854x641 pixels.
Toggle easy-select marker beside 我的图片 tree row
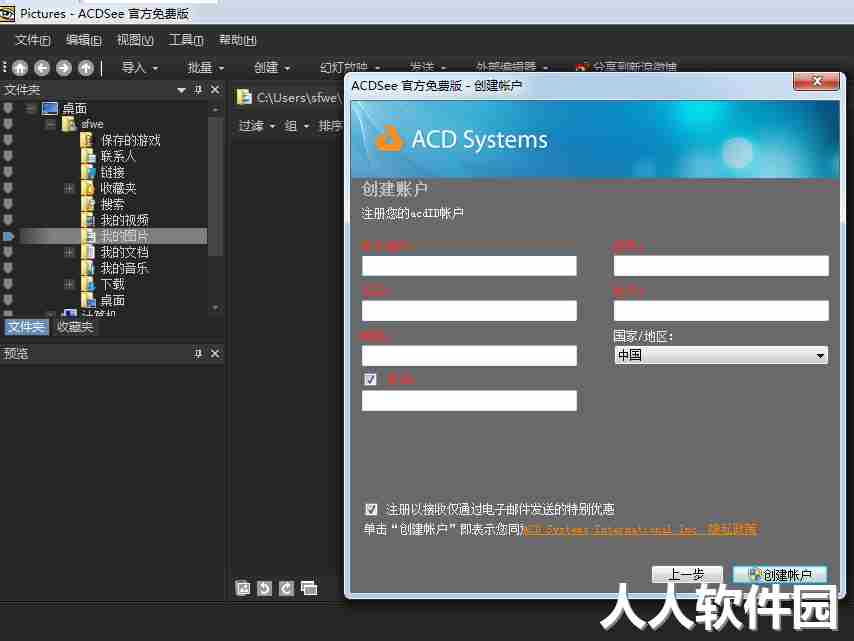click(8, 236)
